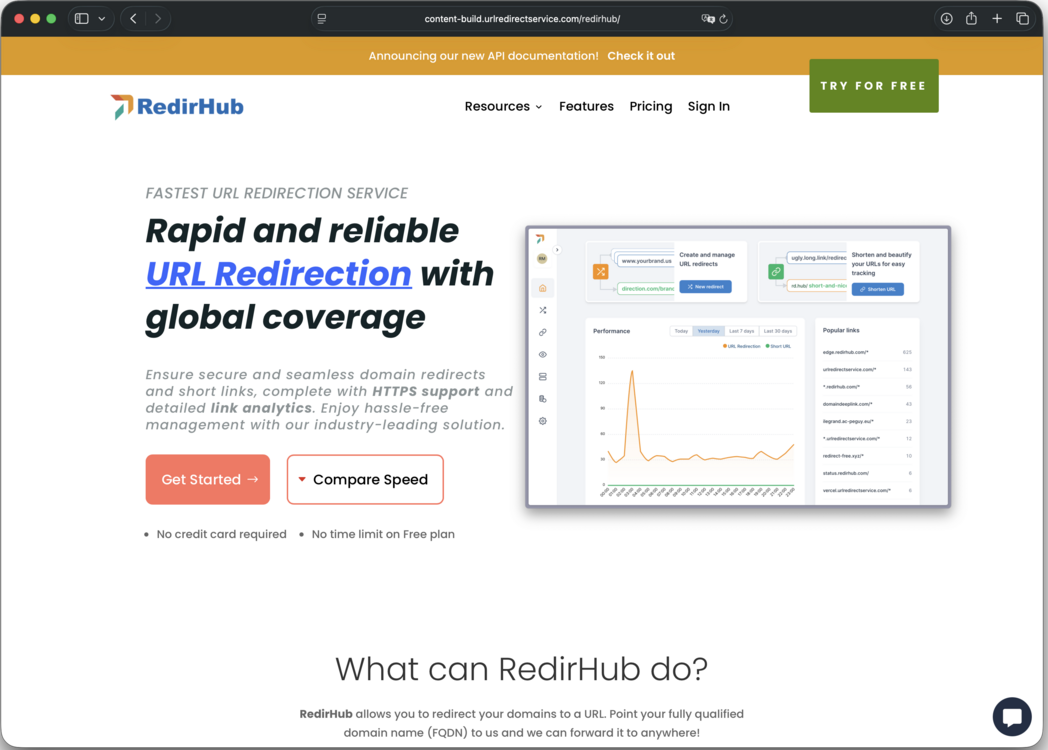Open the sidebar options dropdown arrow

102,19
